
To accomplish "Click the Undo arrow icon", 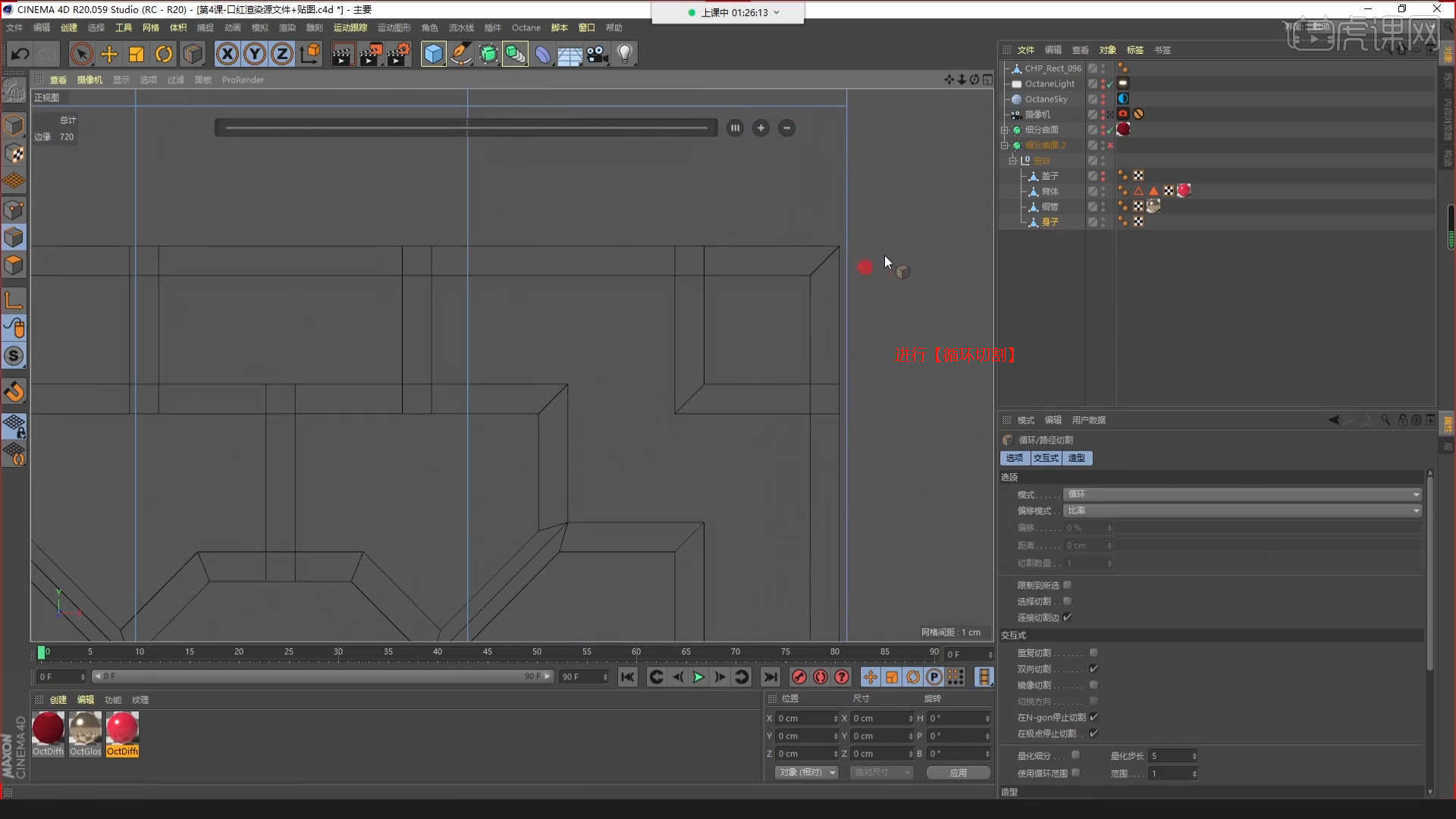I will pyautogui.click(x=20, y=54).
